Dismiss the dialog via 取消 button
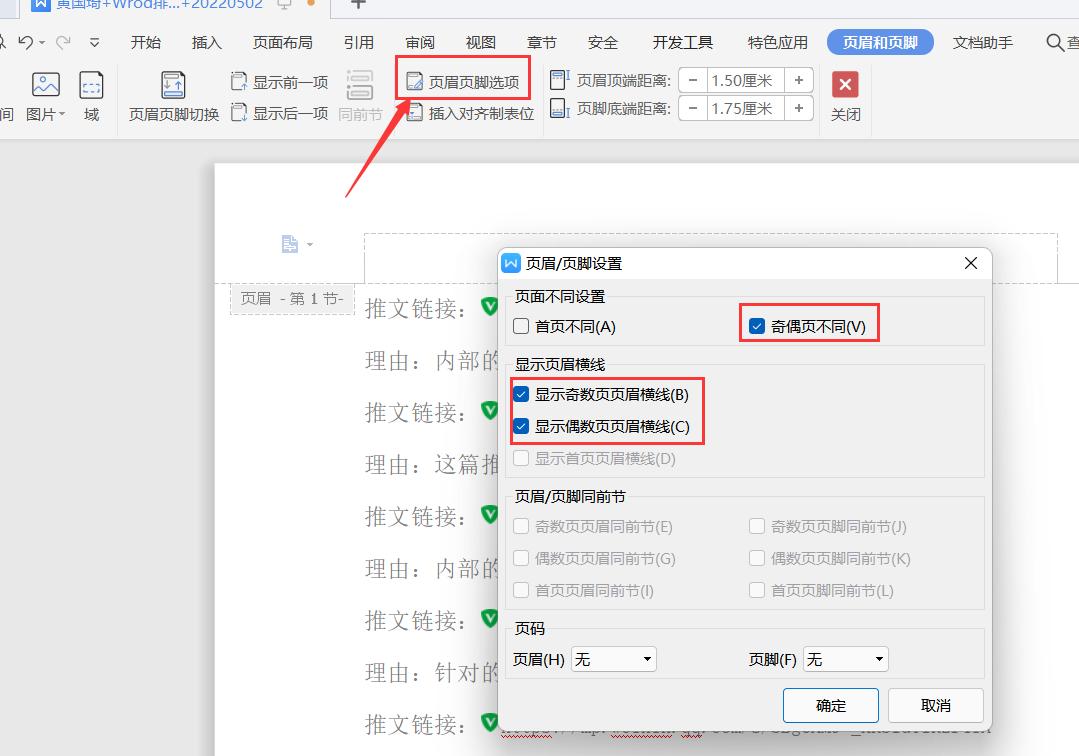1079x756 pixels. [934, 705]
